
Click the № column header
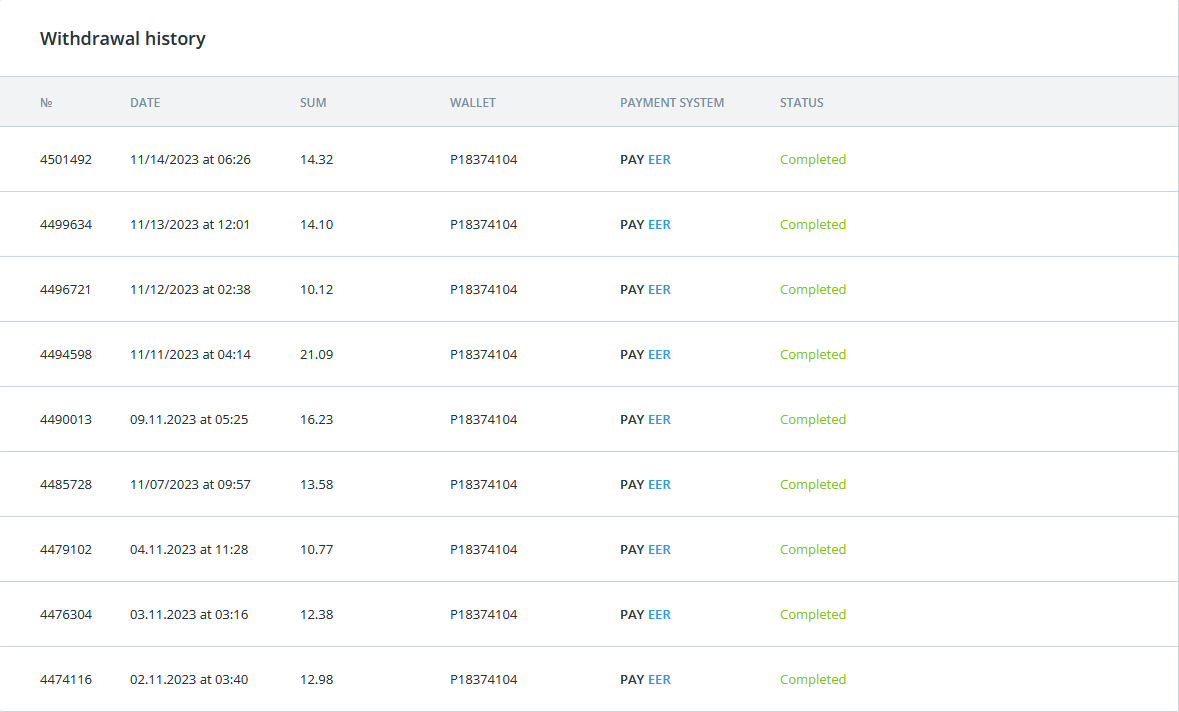point(46,103)
